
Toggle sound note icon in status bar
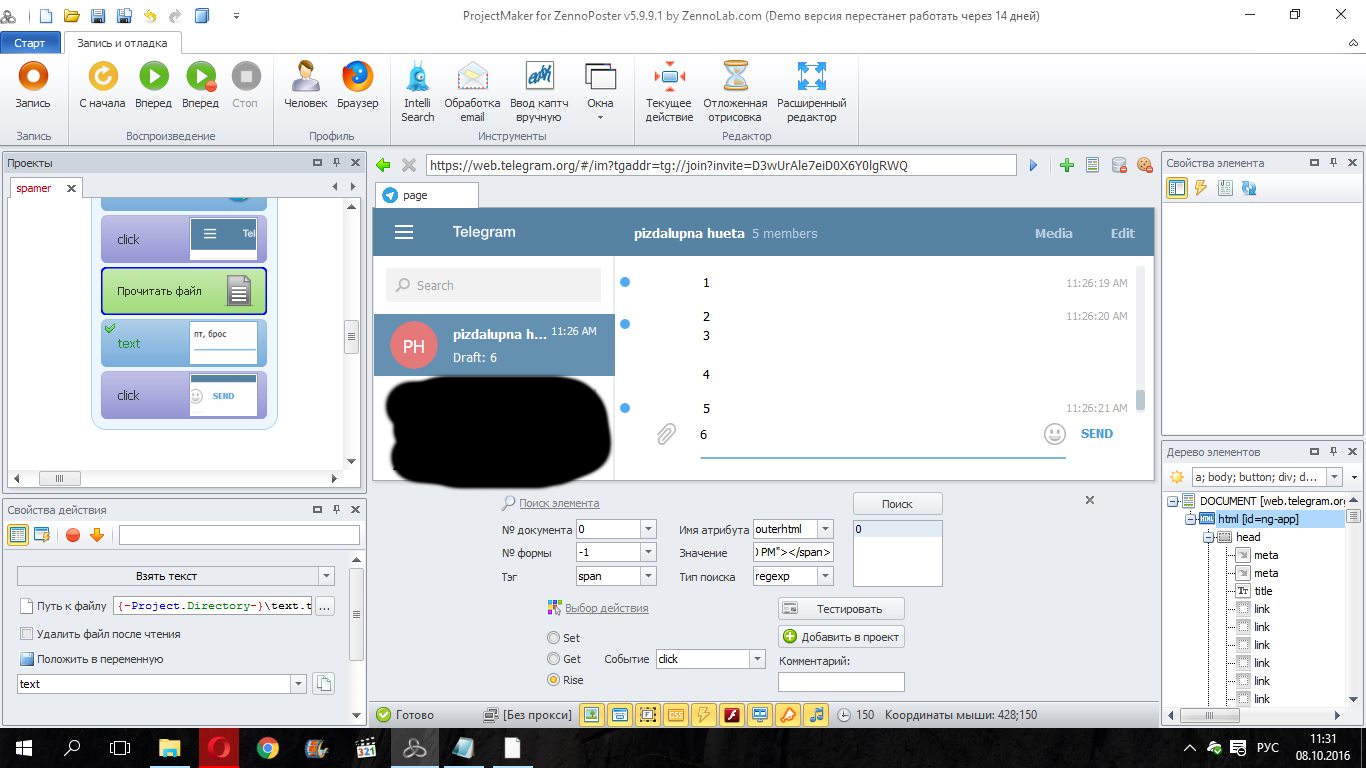point(817,714)
